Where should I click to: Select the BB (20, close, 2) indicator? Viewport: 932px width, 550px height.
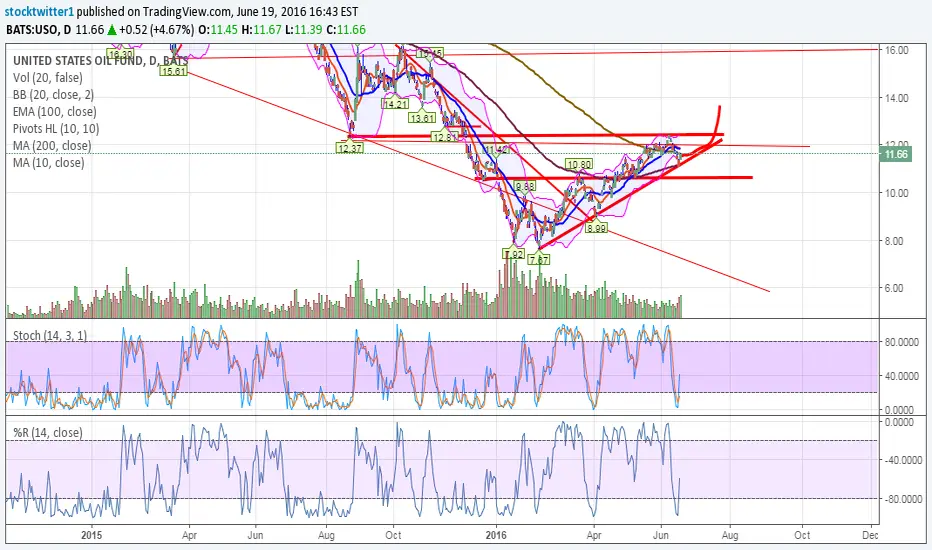tap(53, 95)
